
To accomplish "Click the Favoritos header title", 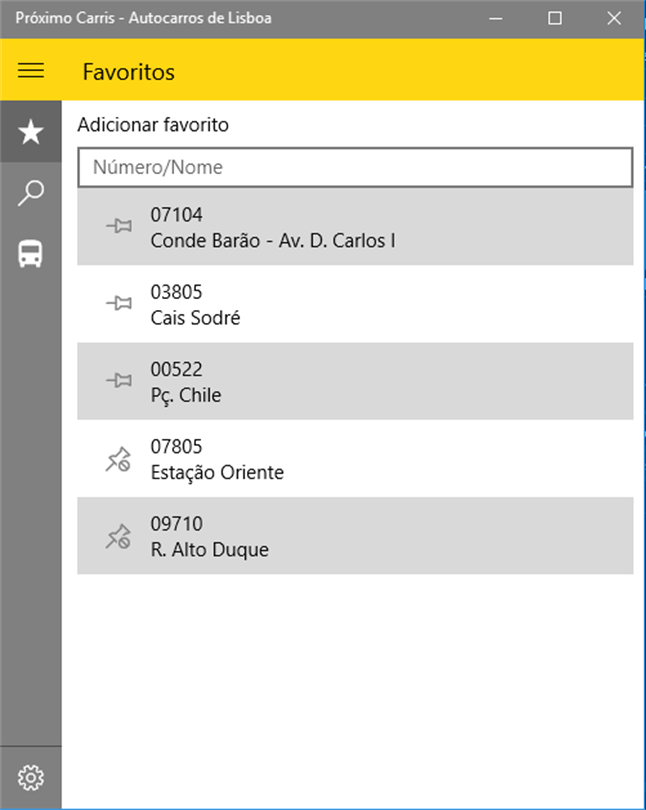I will (129, 72).
